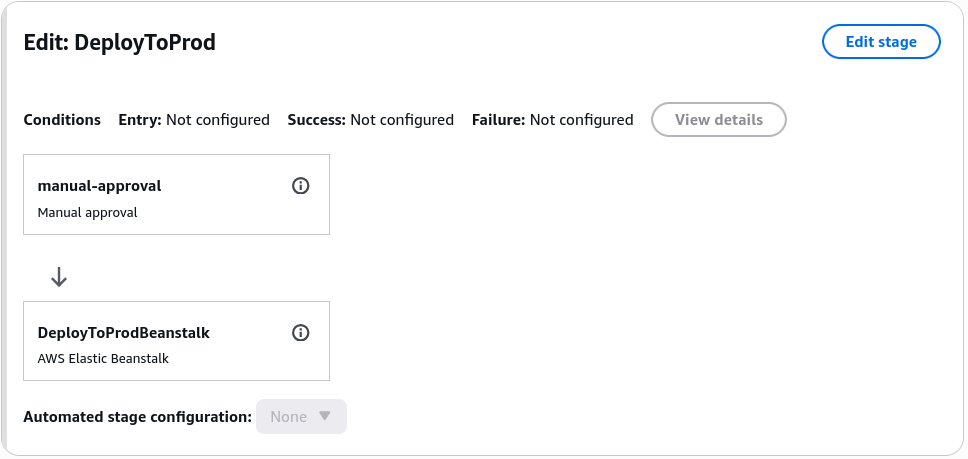This screenshot has width=968, height=459.
Task: Click the Automated stage configuration label
Action: [138, 417]
